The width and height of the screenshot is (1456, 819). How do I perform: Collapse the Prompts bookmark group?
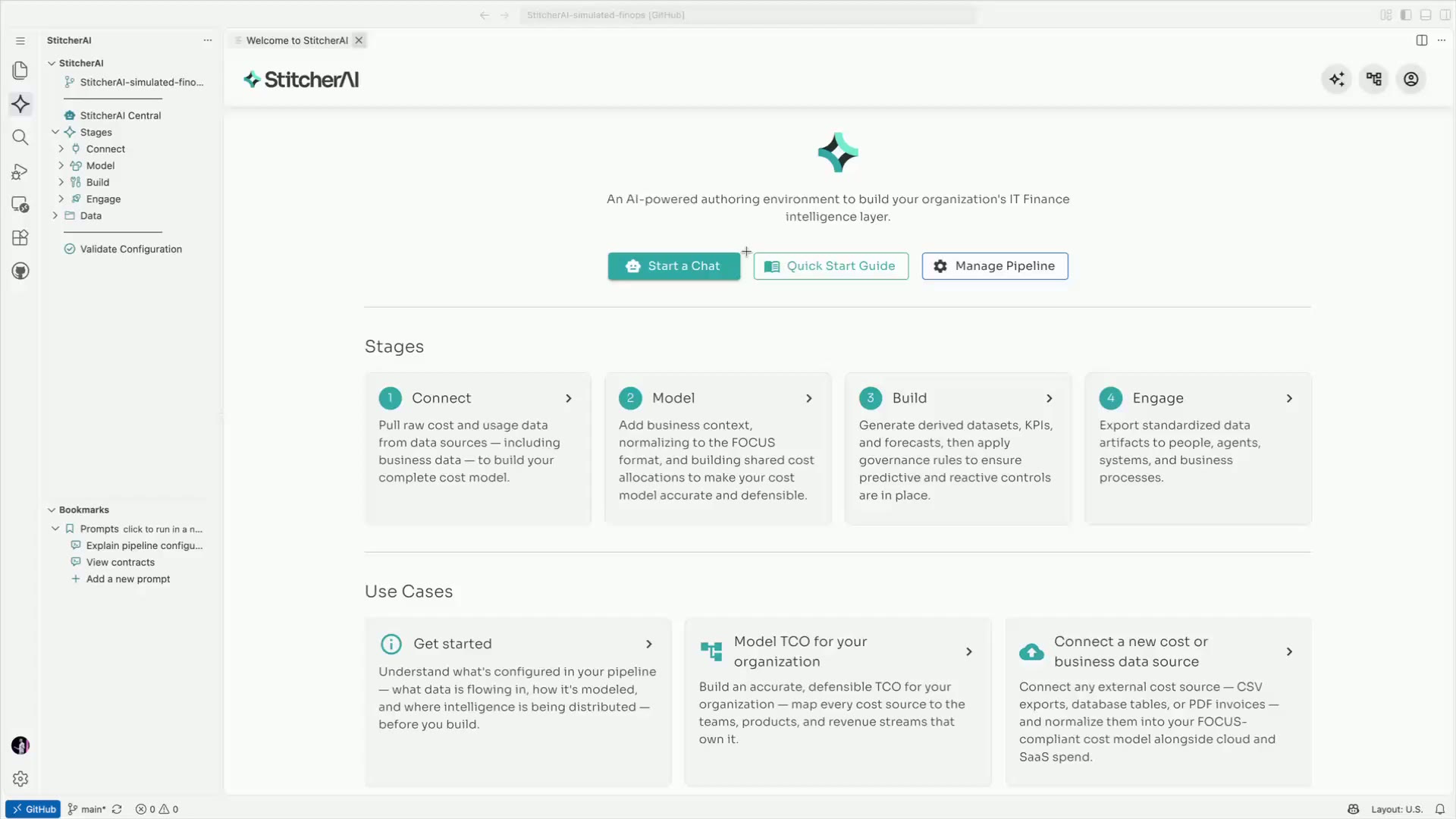coord(55,529)
